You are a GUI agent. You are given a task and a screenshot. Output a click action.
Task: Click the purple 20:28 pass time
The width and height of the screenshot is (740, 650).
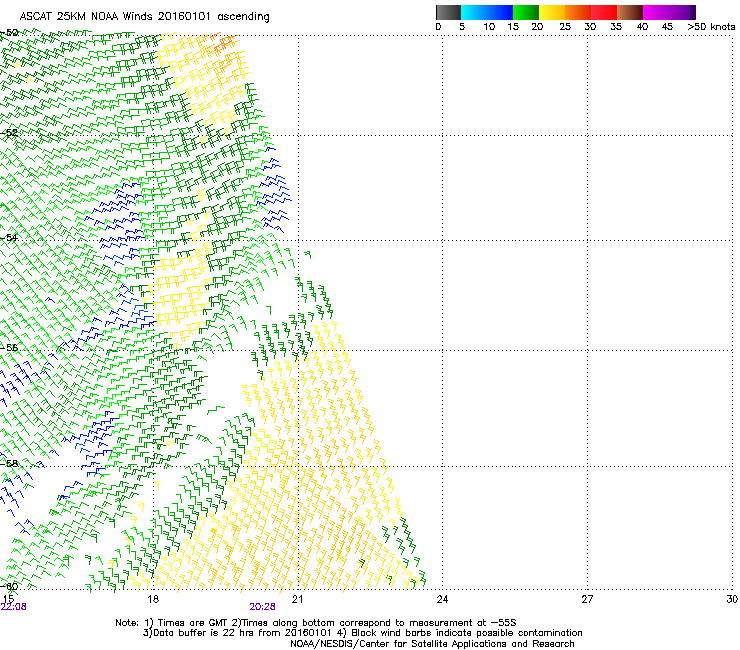(262, 607)
